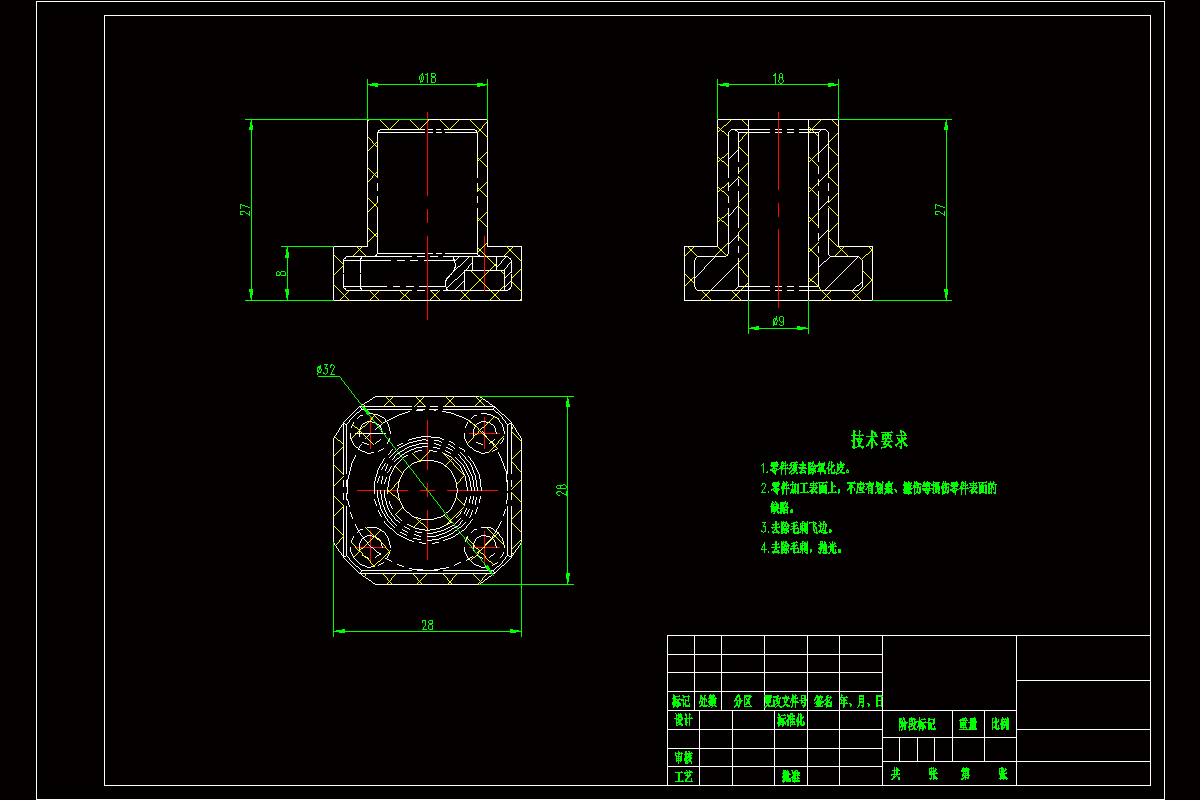Select the horizontal 28 dimension under plan view
The height and width of the screenshot is (800, 1200).
[427, 625]
